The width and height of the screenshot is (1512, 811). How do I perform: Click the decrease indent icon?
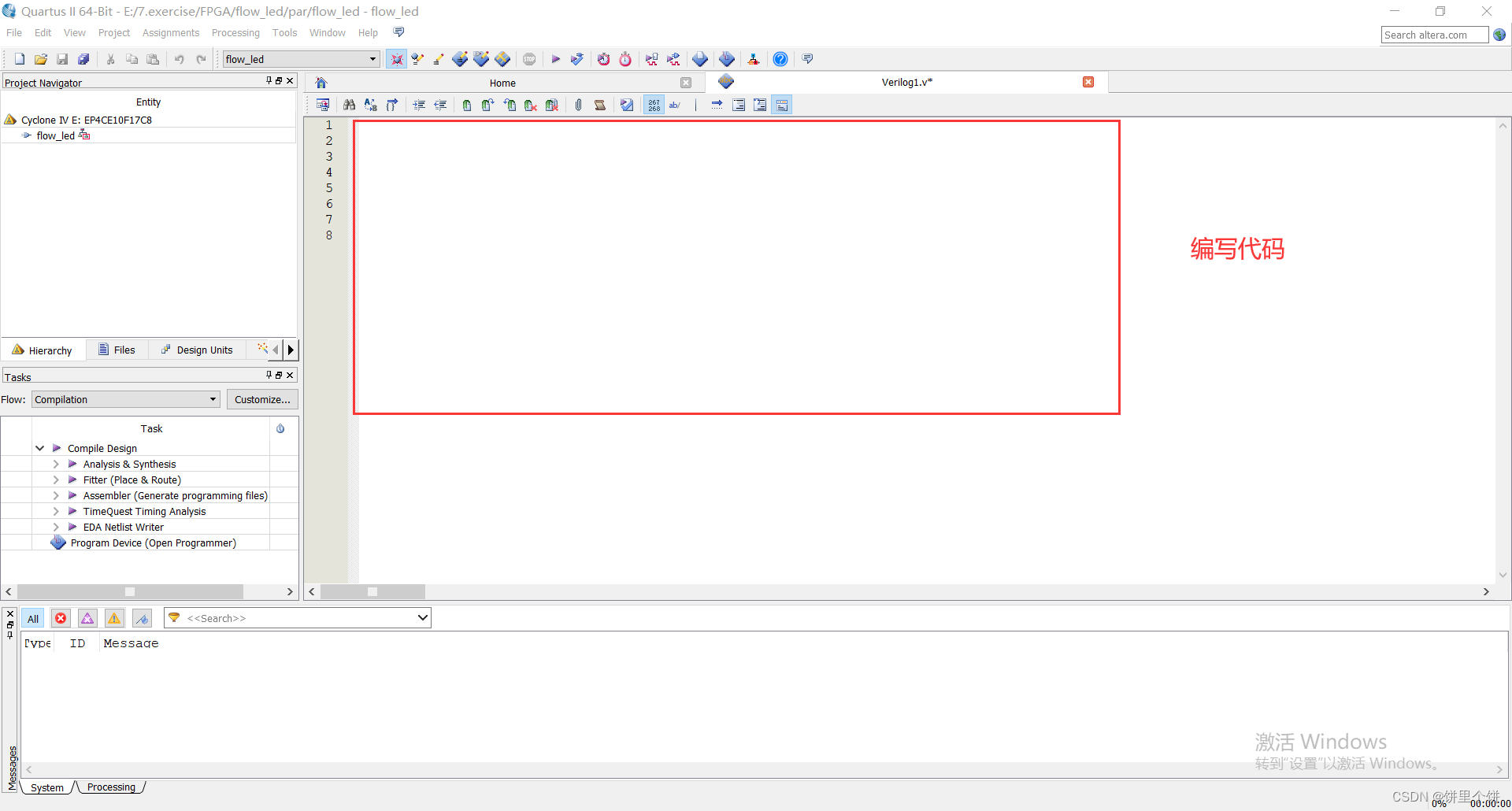point(440,105)
